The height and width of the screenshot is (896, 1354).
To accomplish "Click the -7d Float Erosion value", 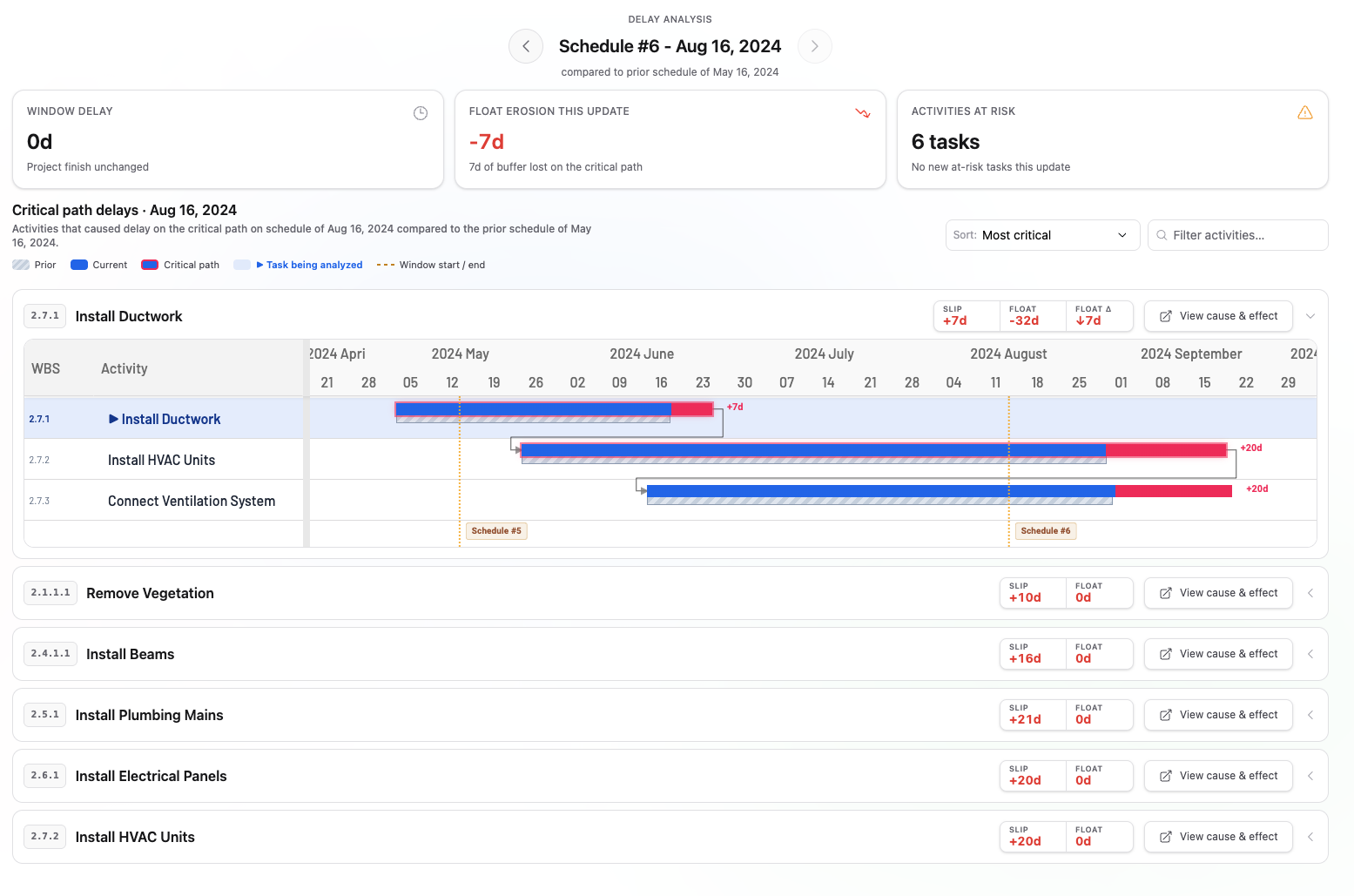I will pyautogui.click(x=487, y=142).
